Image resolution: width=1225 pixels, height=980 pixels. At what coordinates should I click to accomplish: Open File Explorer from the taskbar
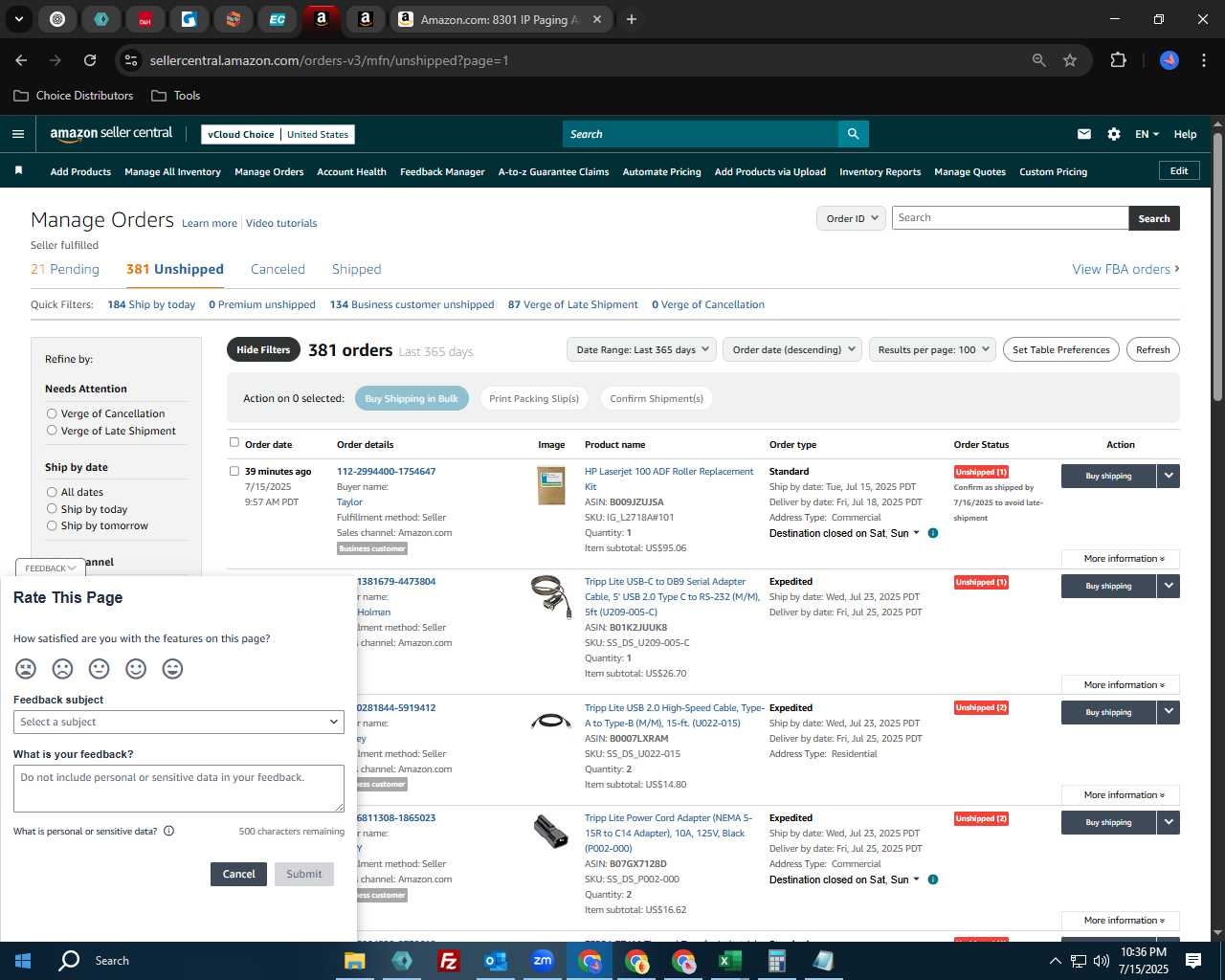click(354, 961)
